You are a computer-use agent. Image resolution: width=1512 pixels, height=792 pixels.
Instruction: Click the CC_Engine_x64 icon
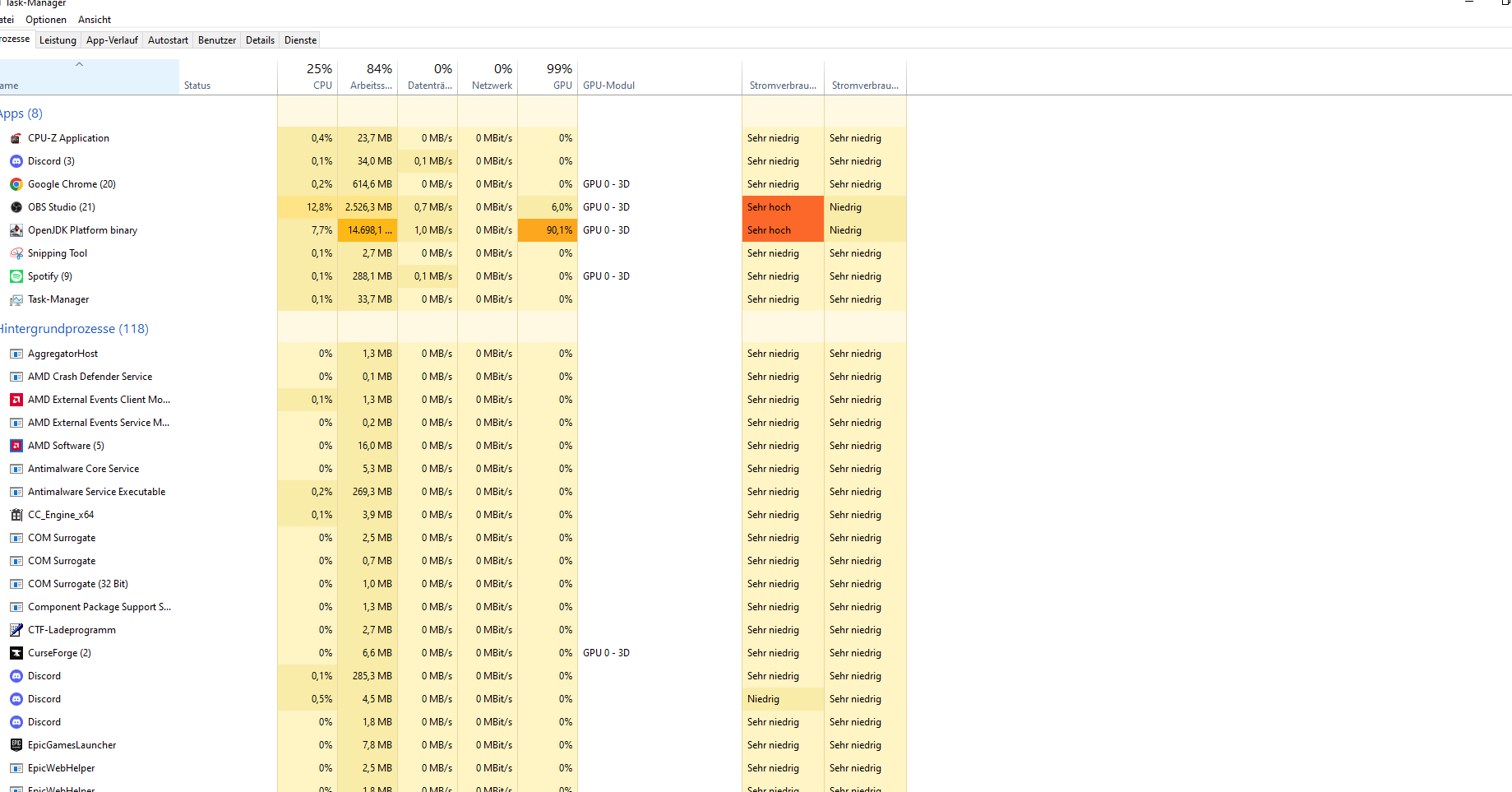click(x=16, y=515)
